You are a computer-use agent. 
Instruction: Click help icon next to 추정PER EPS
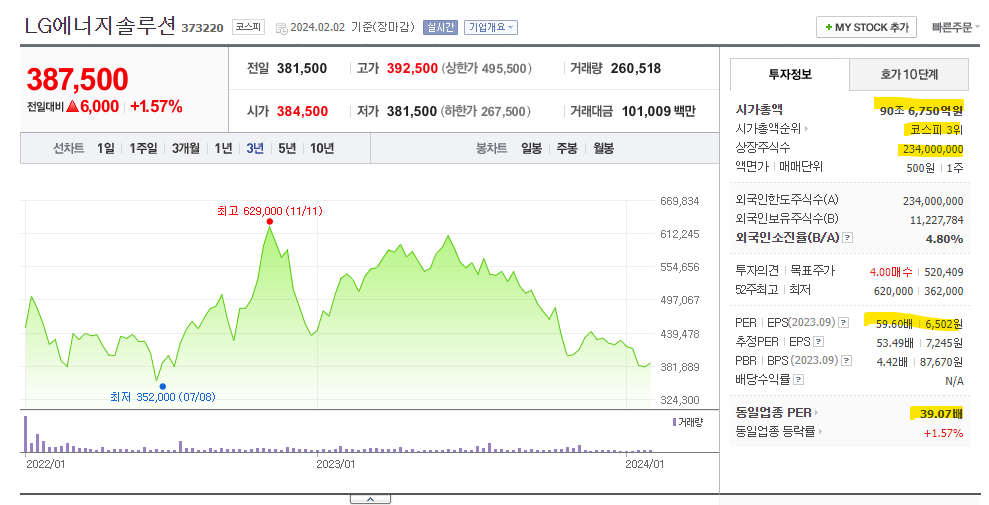pos(818,342)
